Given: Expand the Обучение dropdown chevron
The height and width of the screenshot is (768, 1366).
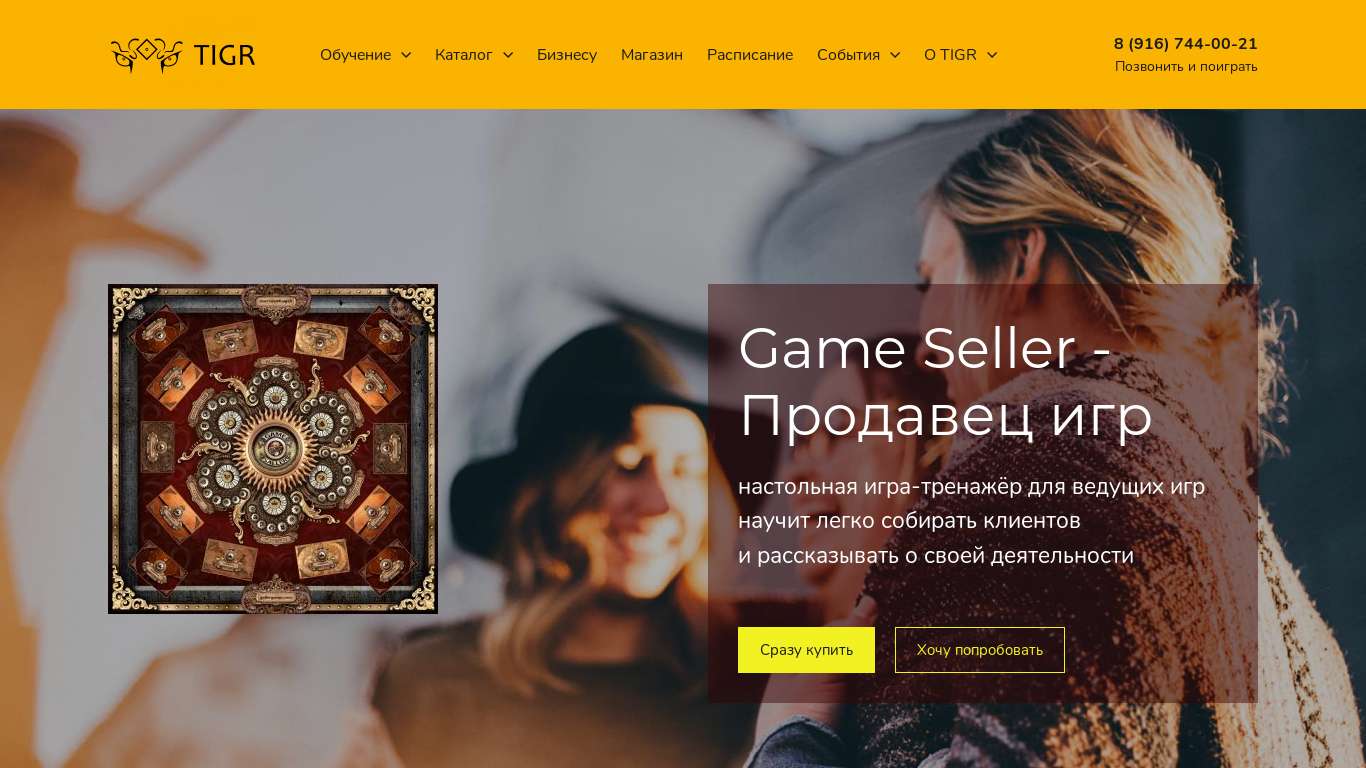Looking at the screenshot, I should (x=406, y=55).
